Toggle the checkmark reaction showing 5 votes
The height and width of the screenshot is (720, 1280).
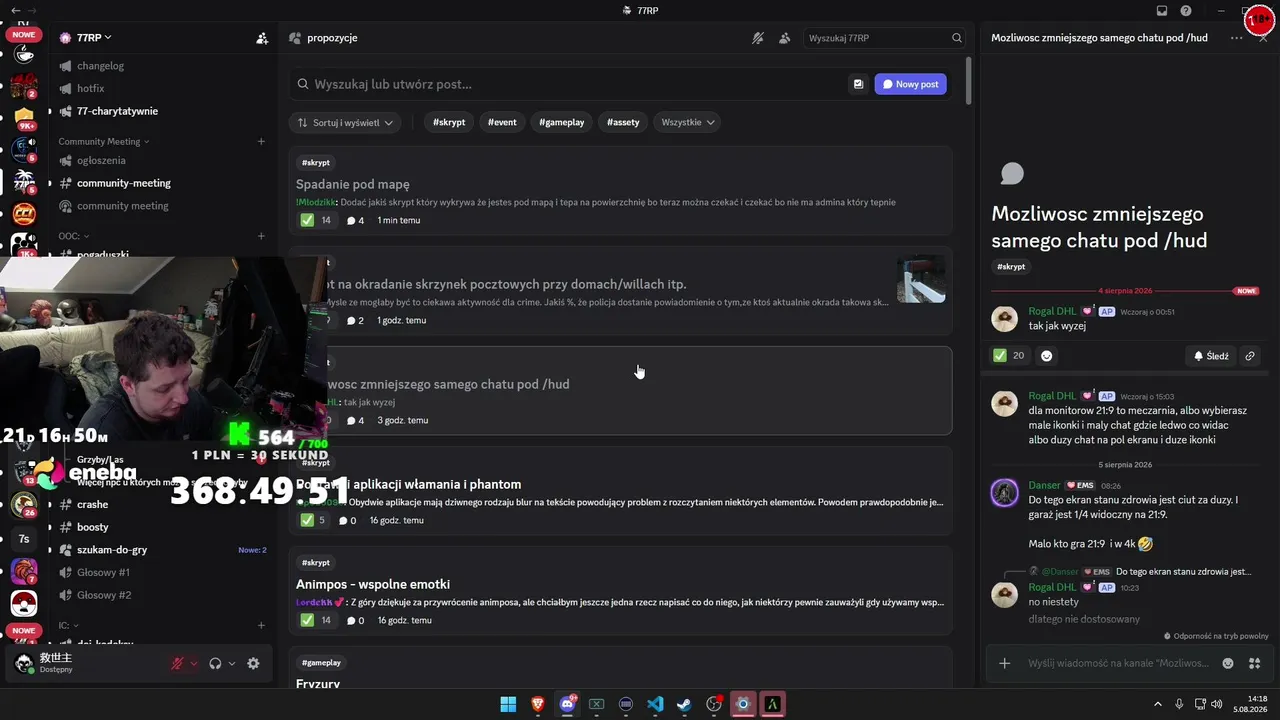coord(313,520)
